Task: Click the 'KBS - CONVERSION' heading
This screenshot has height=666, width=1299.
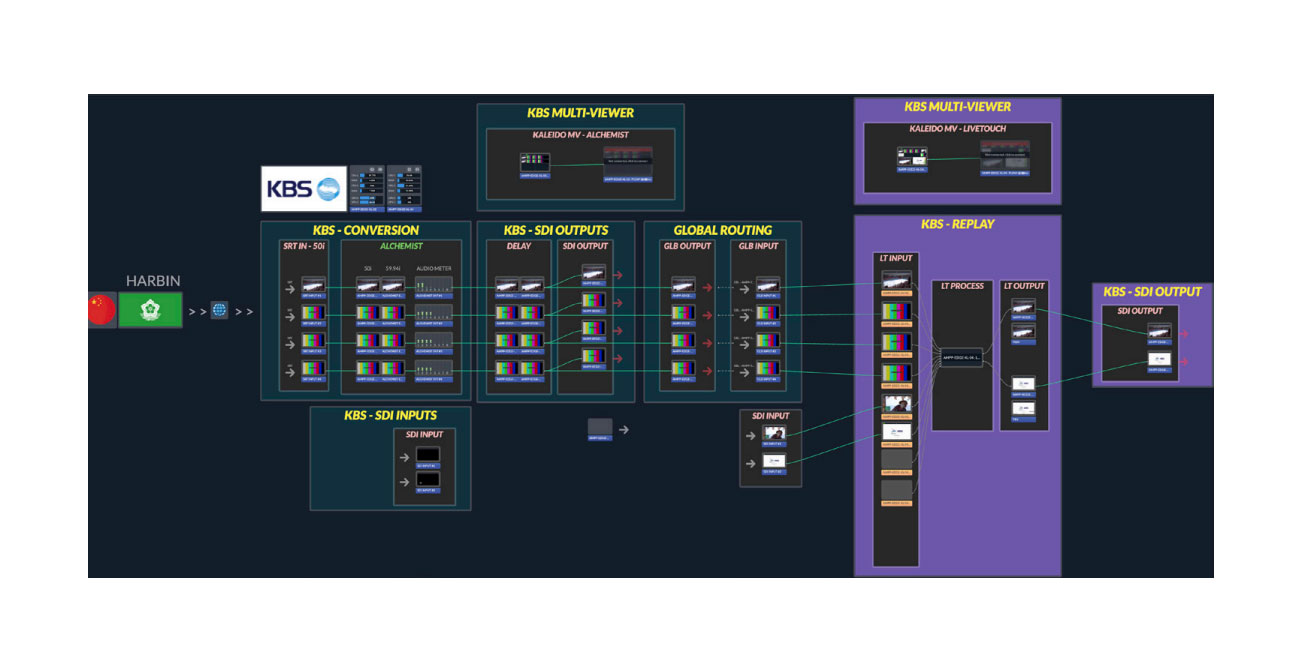Action: pos(366,230)
